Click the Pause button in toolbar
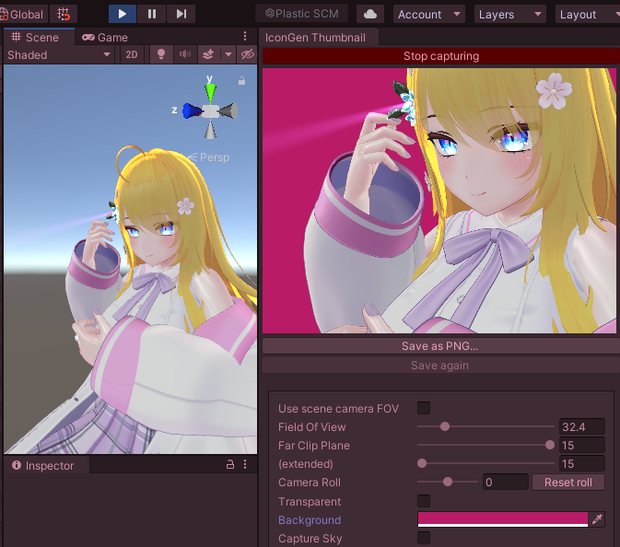Viewport: 620px width, 547px height. coord(152,14)
